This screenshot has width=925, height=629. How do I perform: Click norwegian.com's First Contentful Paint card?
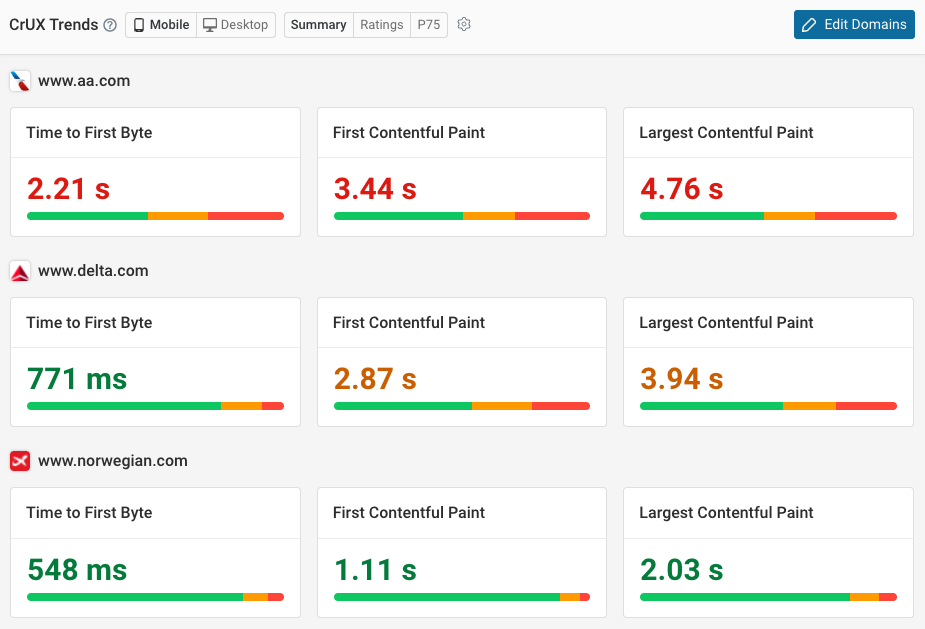461,552
